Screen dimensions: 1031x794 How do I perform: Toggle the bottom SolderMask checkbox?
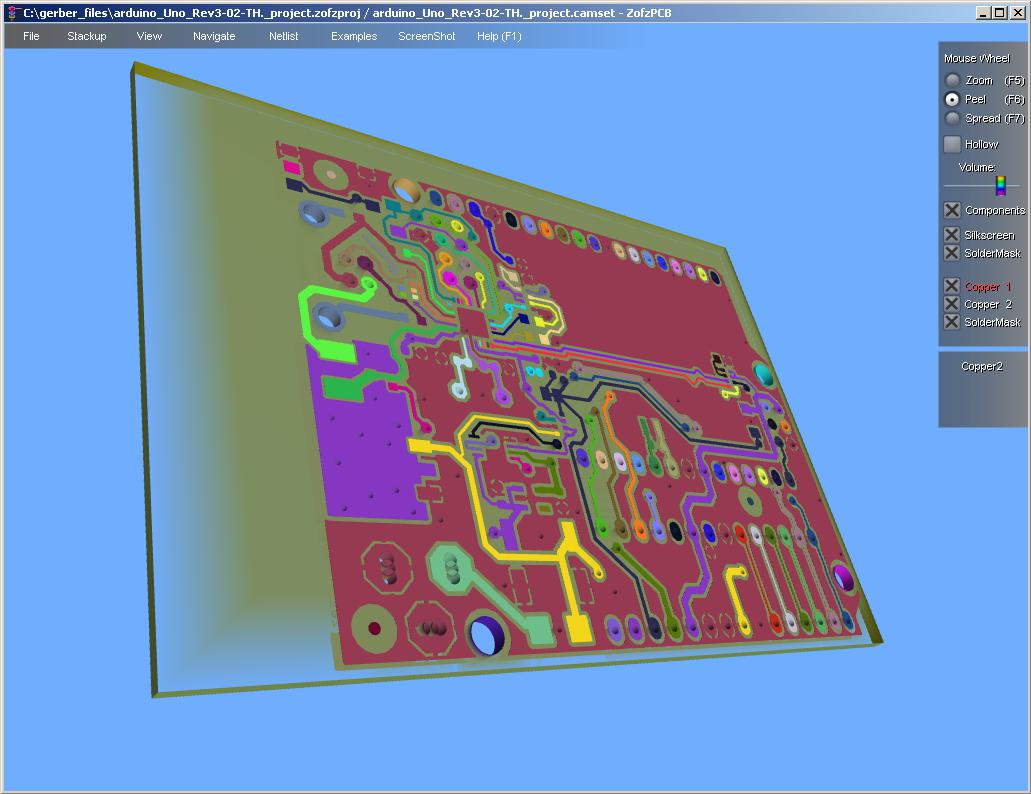point(952,322)
